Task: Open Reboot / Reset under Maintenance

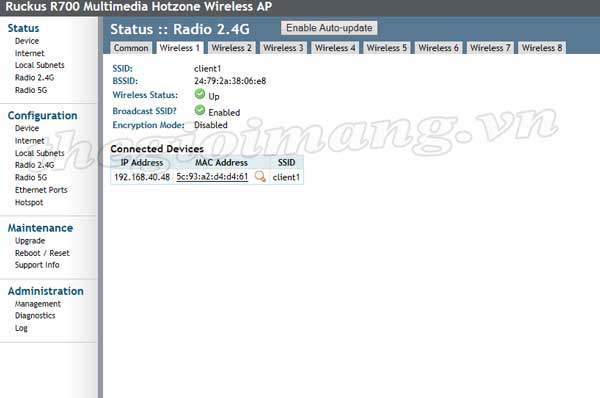Action: 42,253
